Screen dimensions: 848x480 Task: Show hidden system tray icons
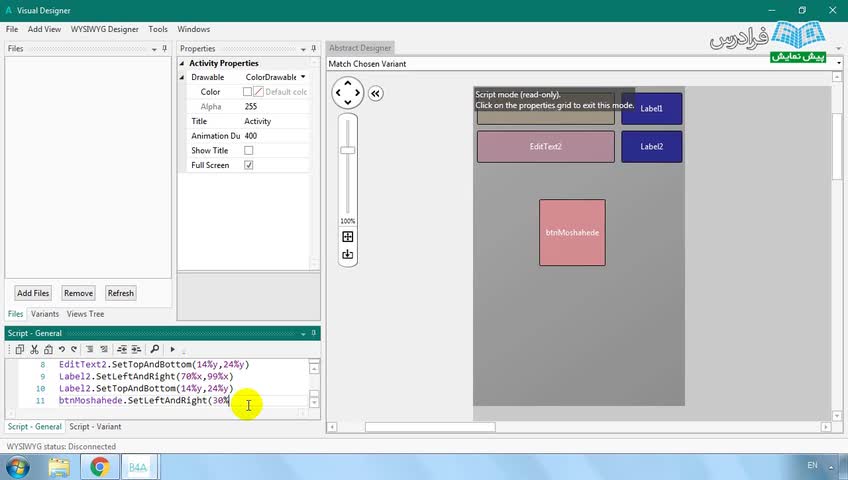(831, 467)
